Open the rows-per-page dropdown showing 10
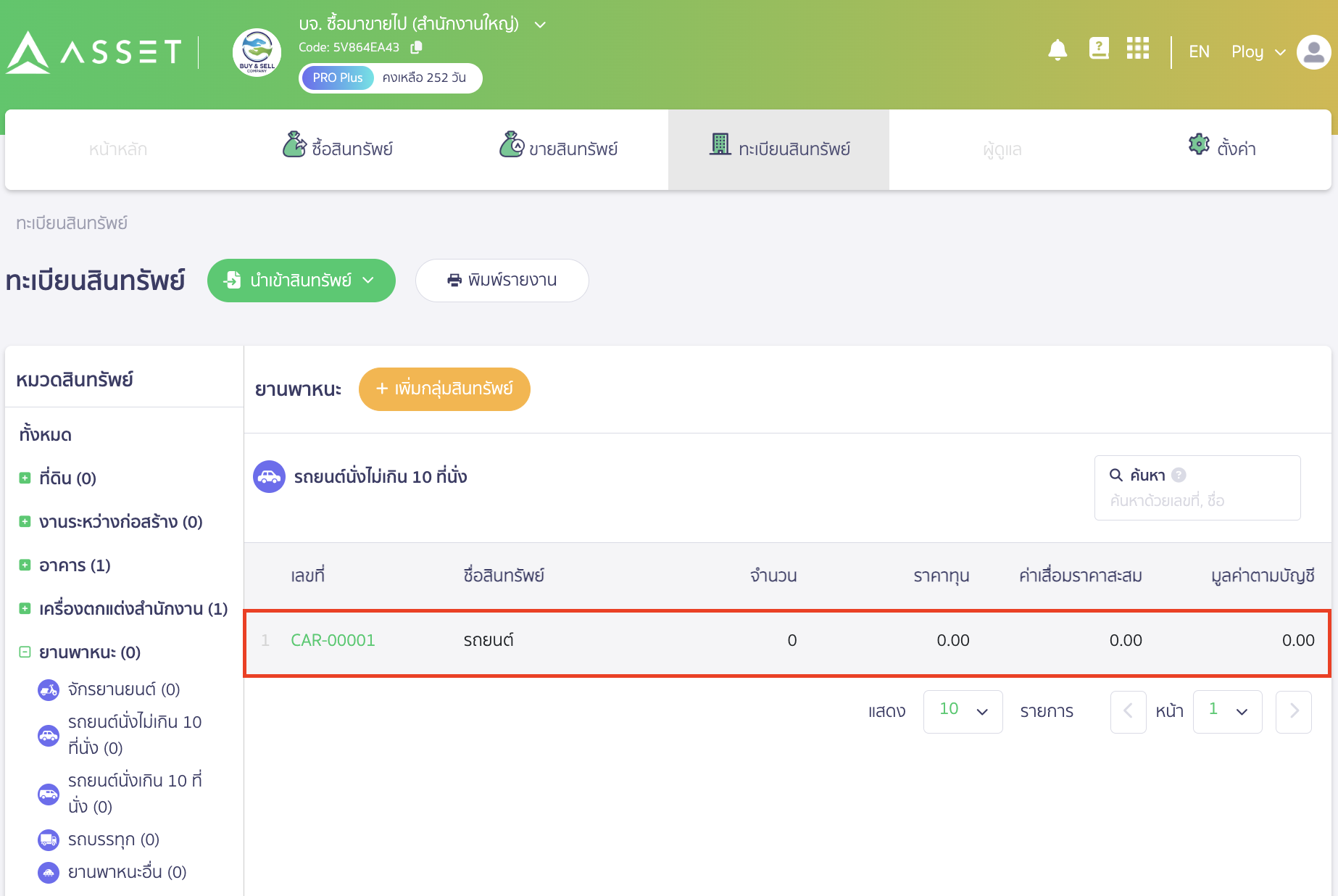 [x=963, y=711]
